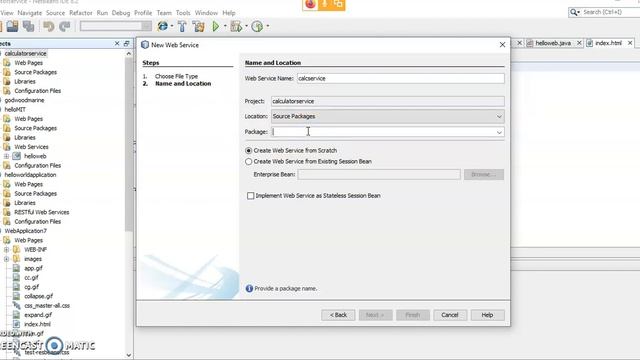This screenshot has width=640, height=360.
Task: Click the Undo toolbar icon
Action: [x=49, y=27]
